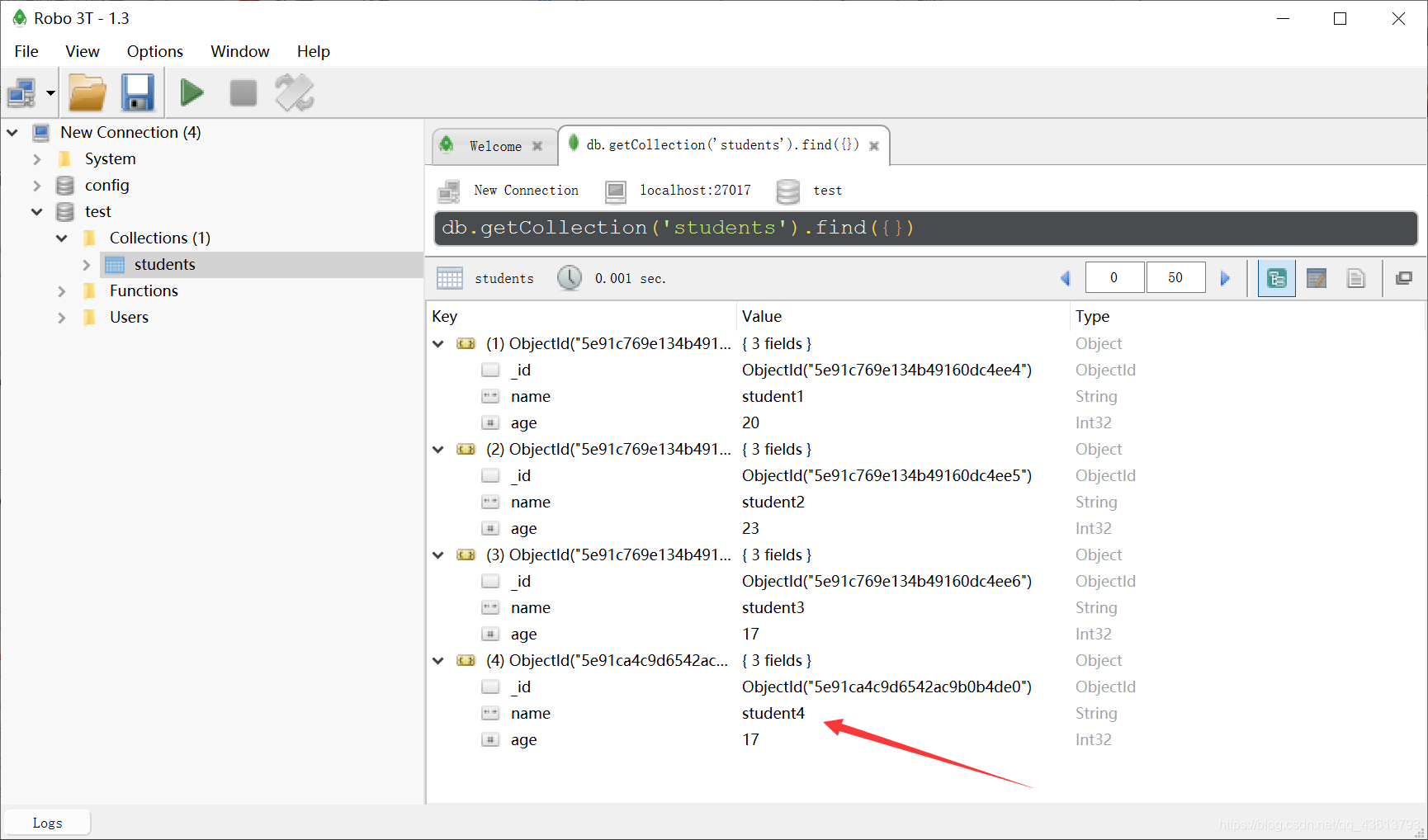Collapse document (1) in results
Viewport: 1428px width, 840px height.
pos(438,344)
